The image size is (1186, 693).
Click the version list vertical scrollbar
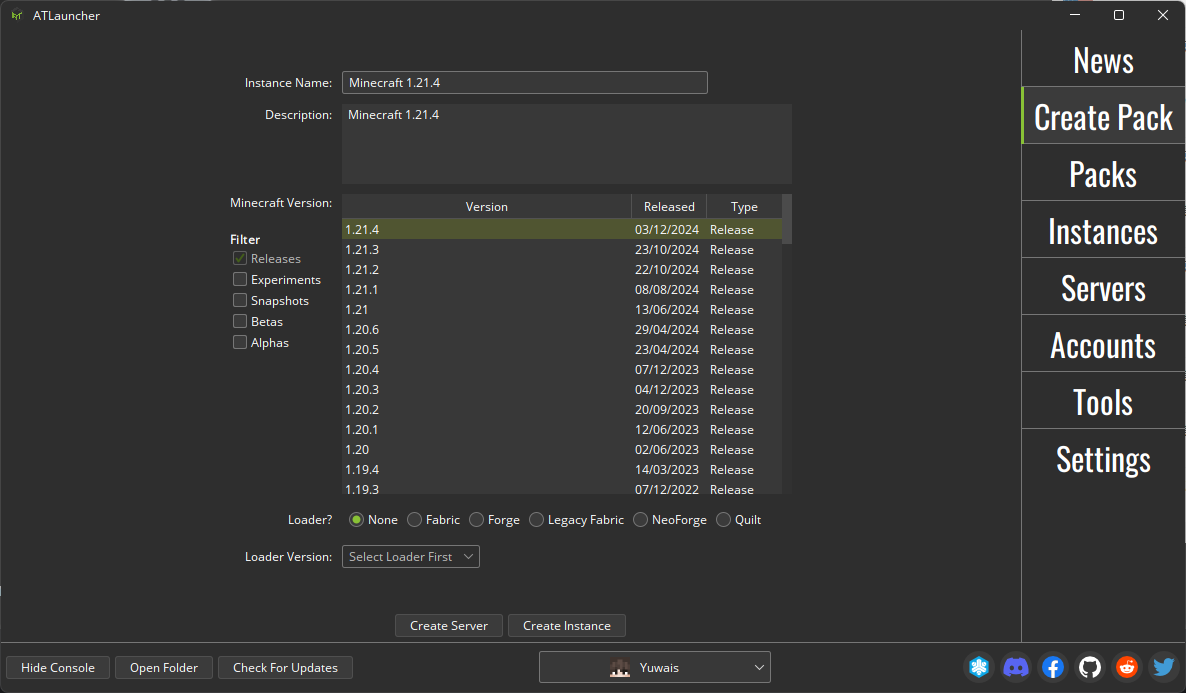[x=787, y=220]
